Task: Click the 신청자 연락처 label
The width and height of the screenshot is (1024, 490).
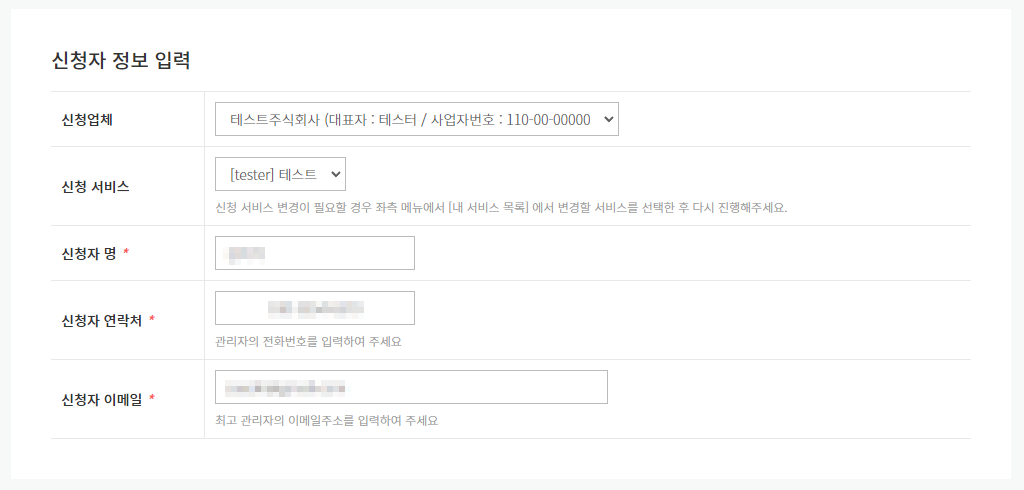Action: tap(101, 320)
